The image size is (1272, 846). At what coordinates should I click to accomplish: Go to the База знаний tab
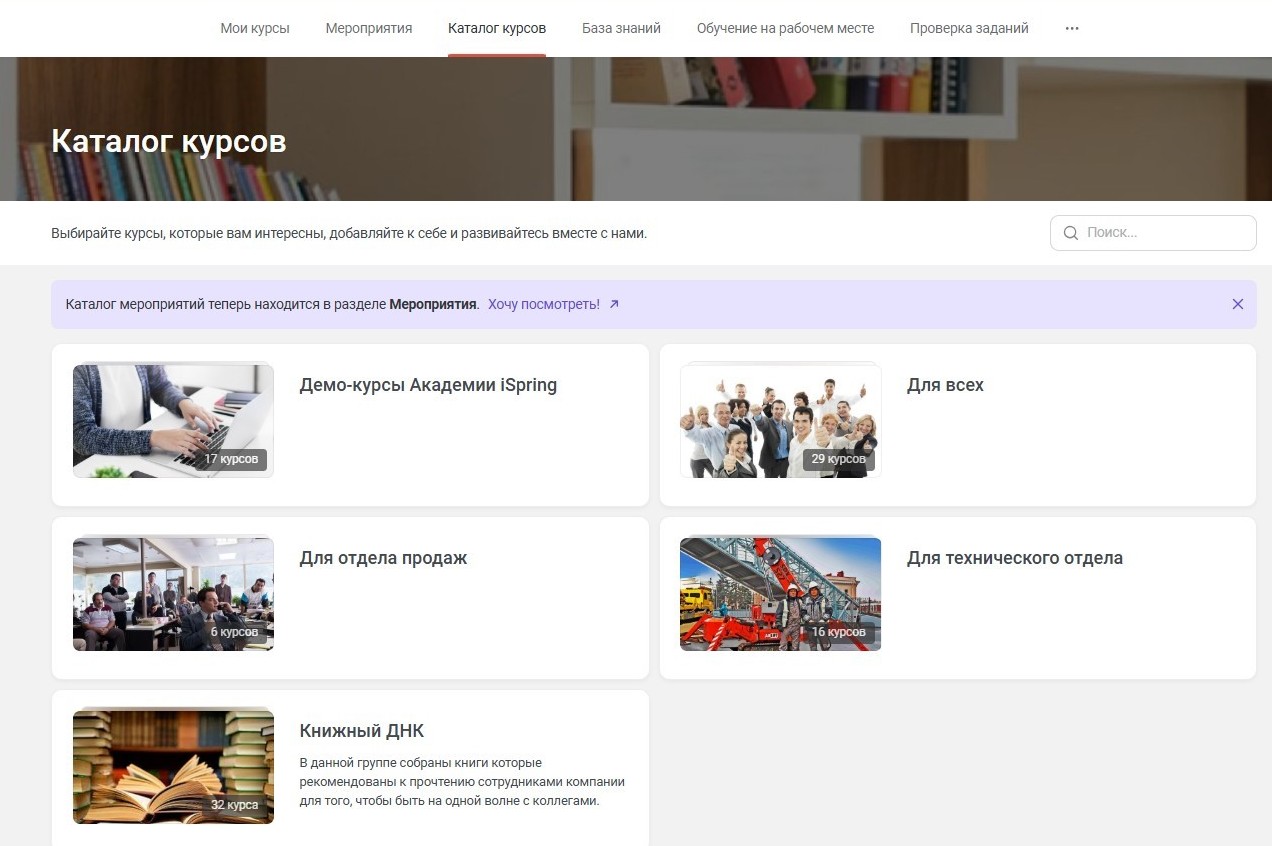tap(621, 28)
